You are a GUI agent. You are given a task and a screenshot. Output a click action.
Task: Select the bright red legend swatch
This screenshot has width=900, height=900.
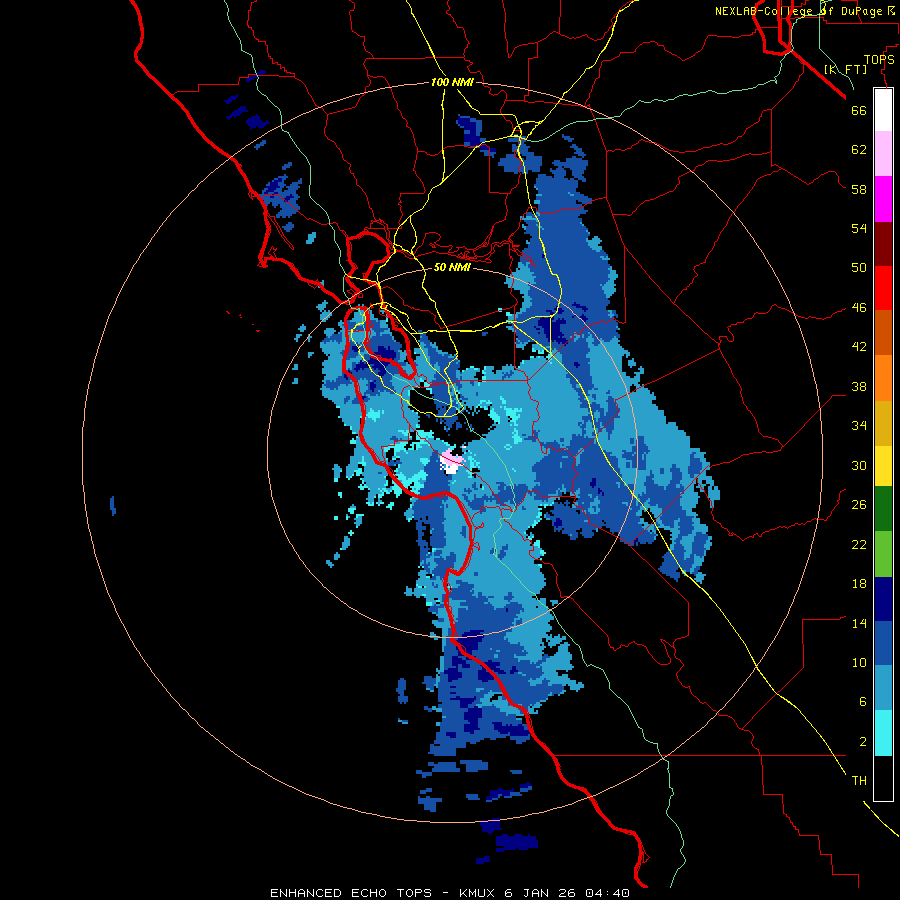pos(883,288)
